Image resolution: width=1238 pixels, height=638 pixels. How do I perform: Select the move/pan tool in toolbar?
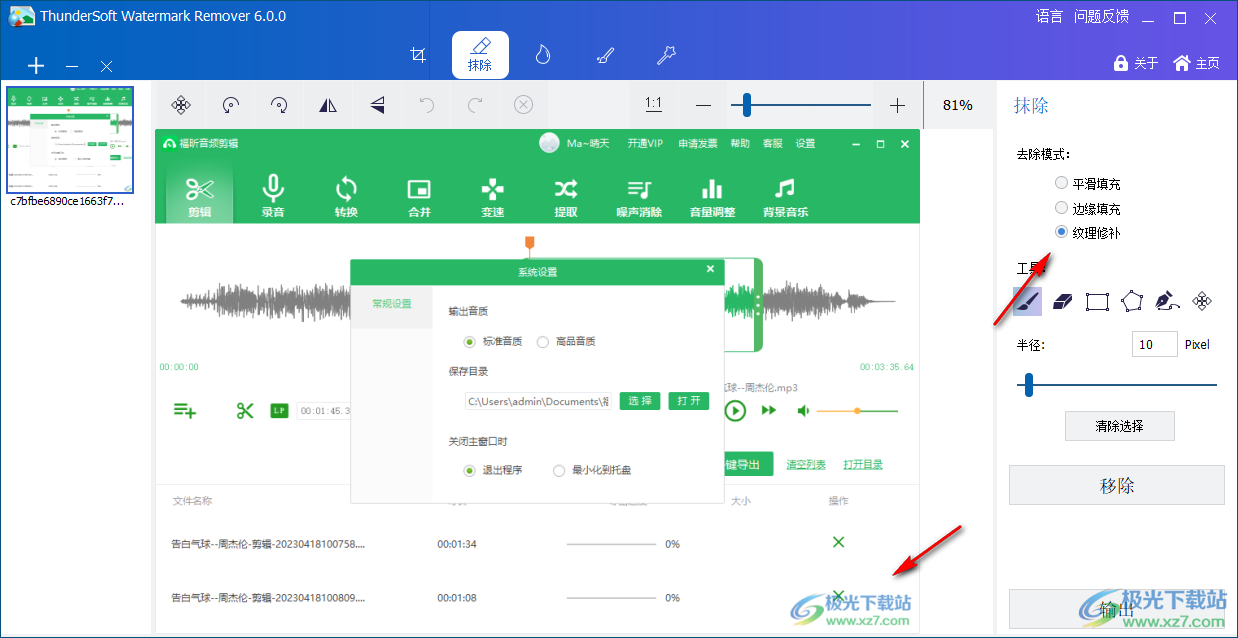[181, 104]
